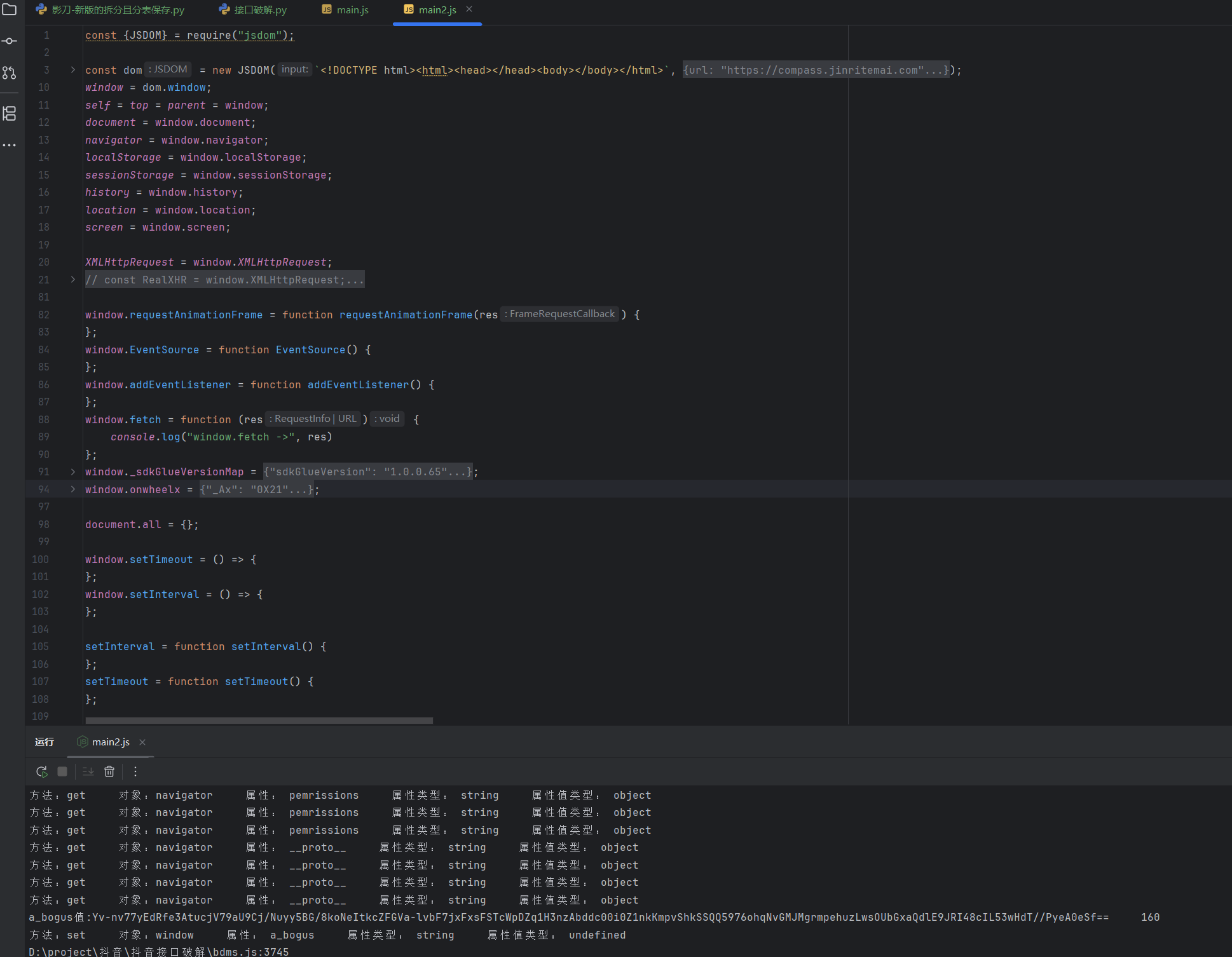The image size is (1232, 957).
Task: Rerun main2.js in Run panel
Action: tap(42, 771)
